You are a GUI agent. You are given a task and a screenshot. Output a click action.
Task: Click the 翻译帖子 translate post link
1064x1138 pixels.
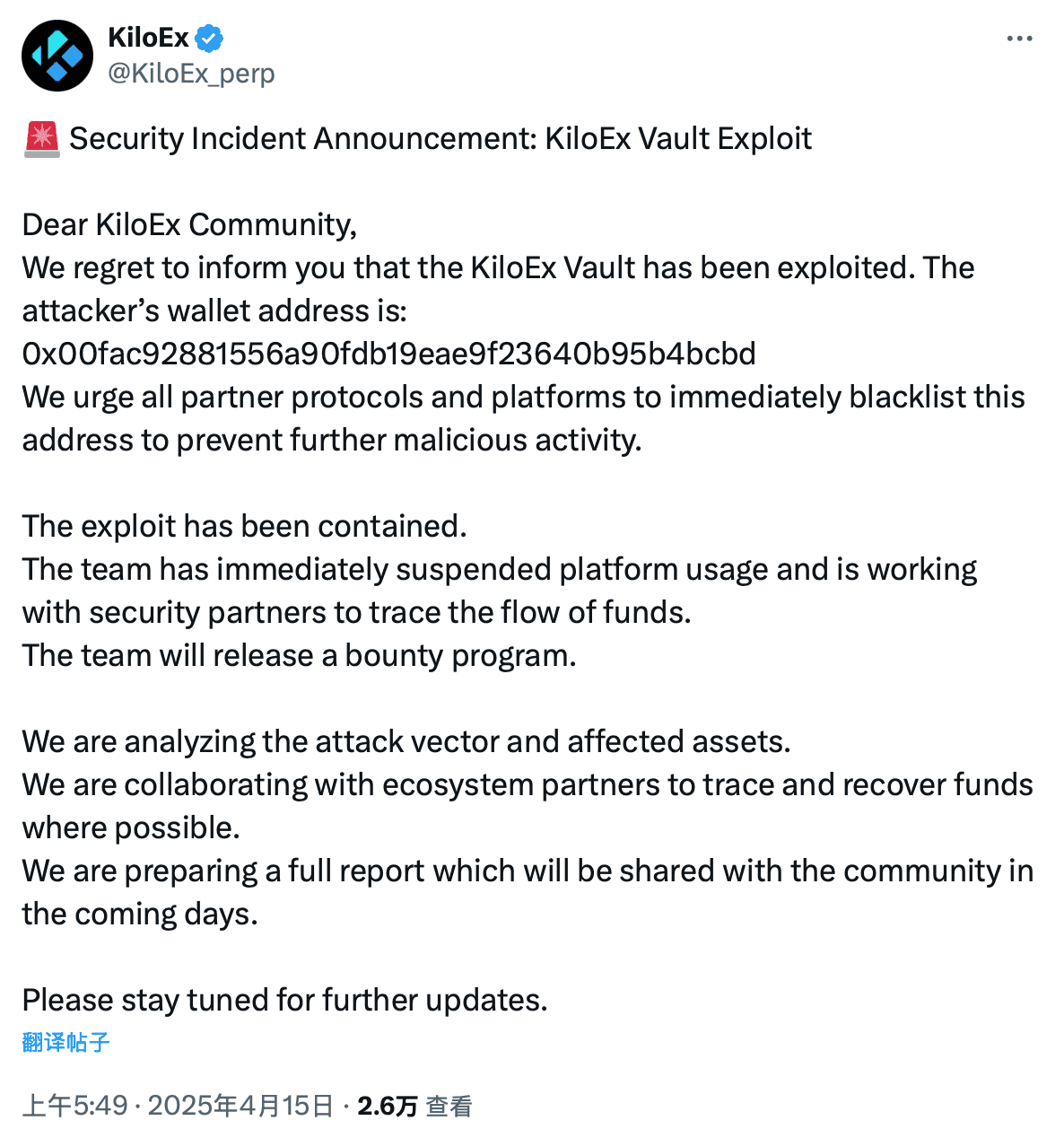point(65,1042)
